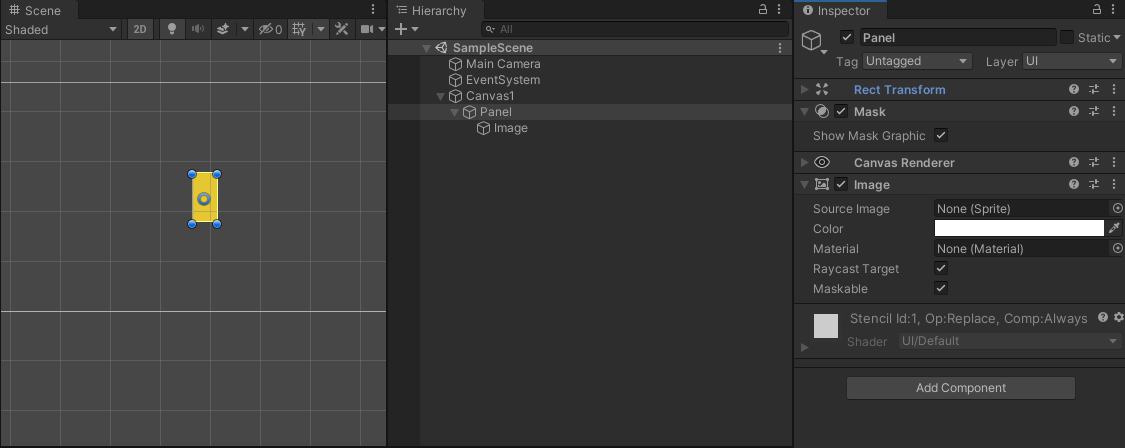Open Source Image object picker circle
The height and width of the screenshot is (448, 1125).
pos(1117,208)
